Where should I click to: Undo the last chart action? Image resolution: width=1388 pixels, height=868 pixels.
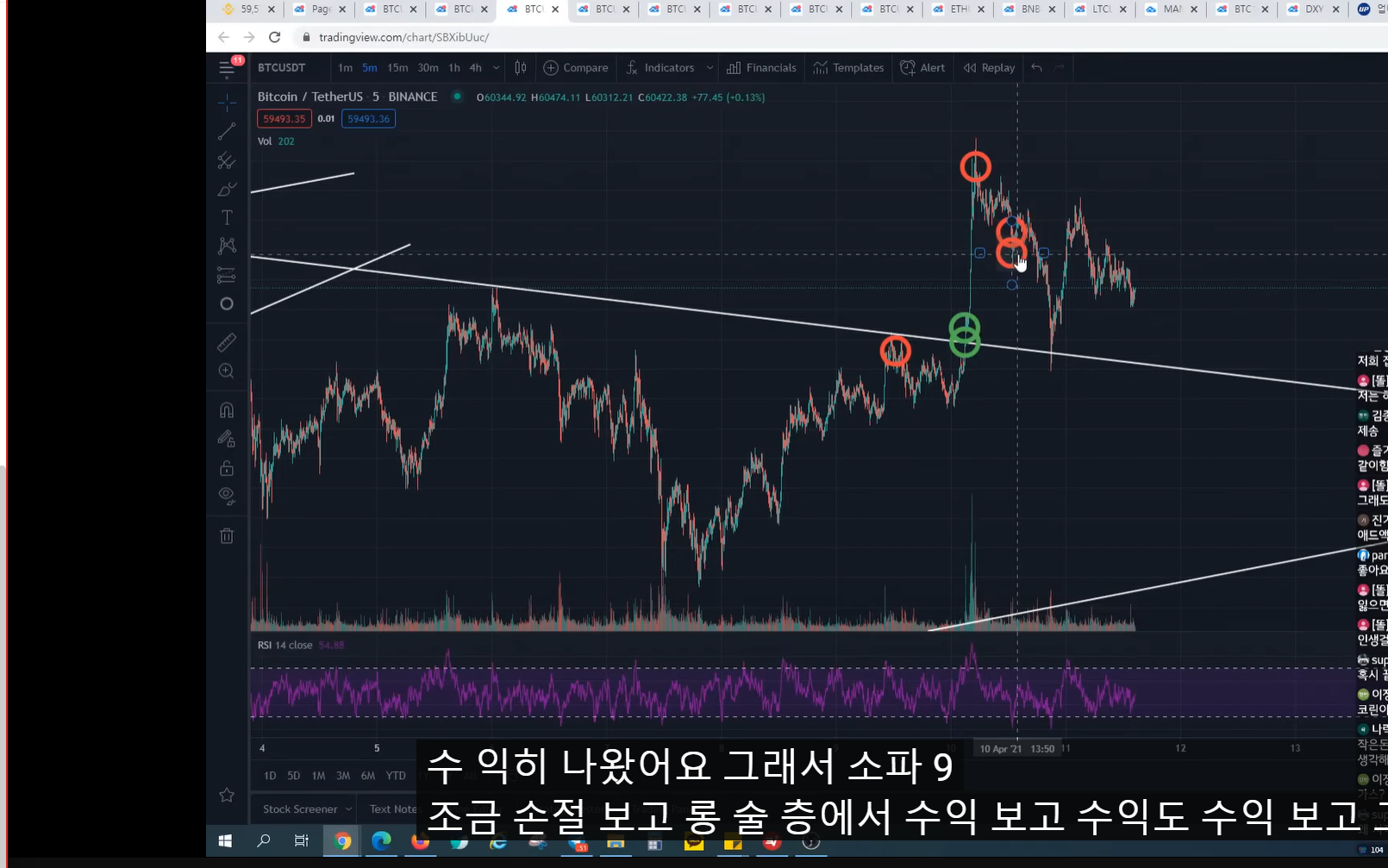click(1036, 67)
